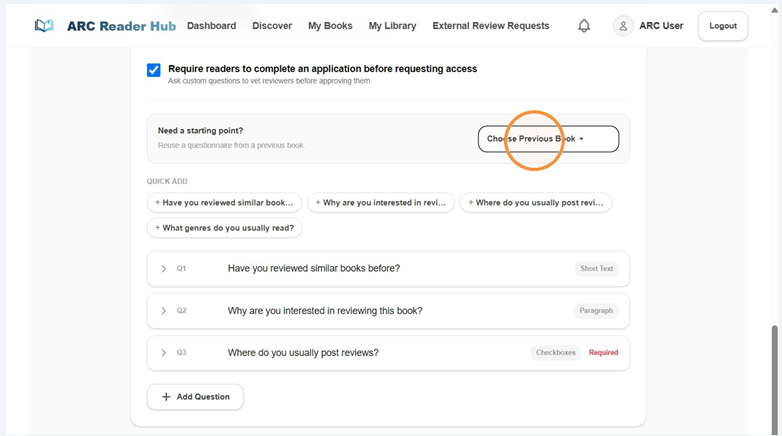Open My Library
This screenshot has width=782, height=436.
tap(392, 25)
